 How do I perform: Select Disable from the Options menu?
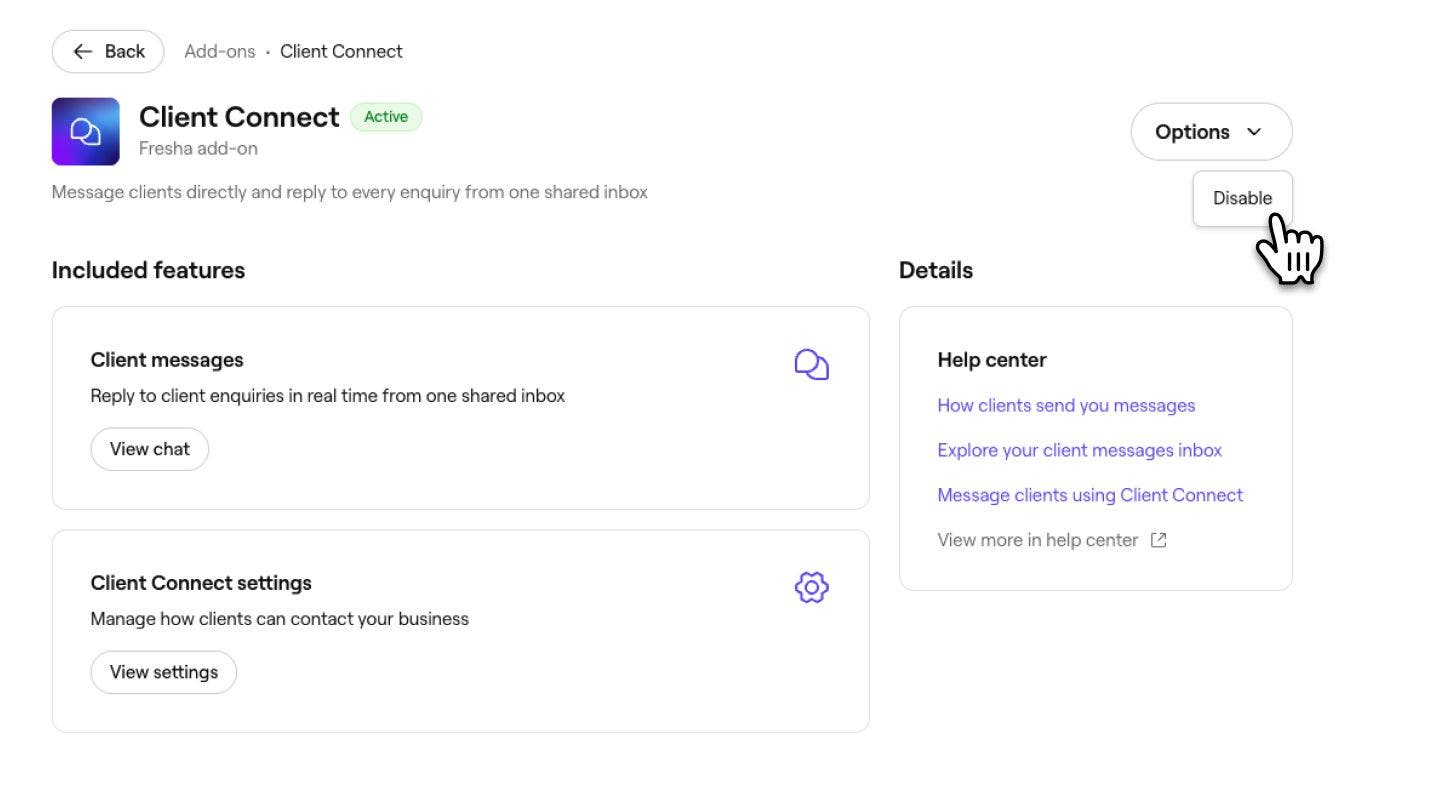(x=1242, y=198)
